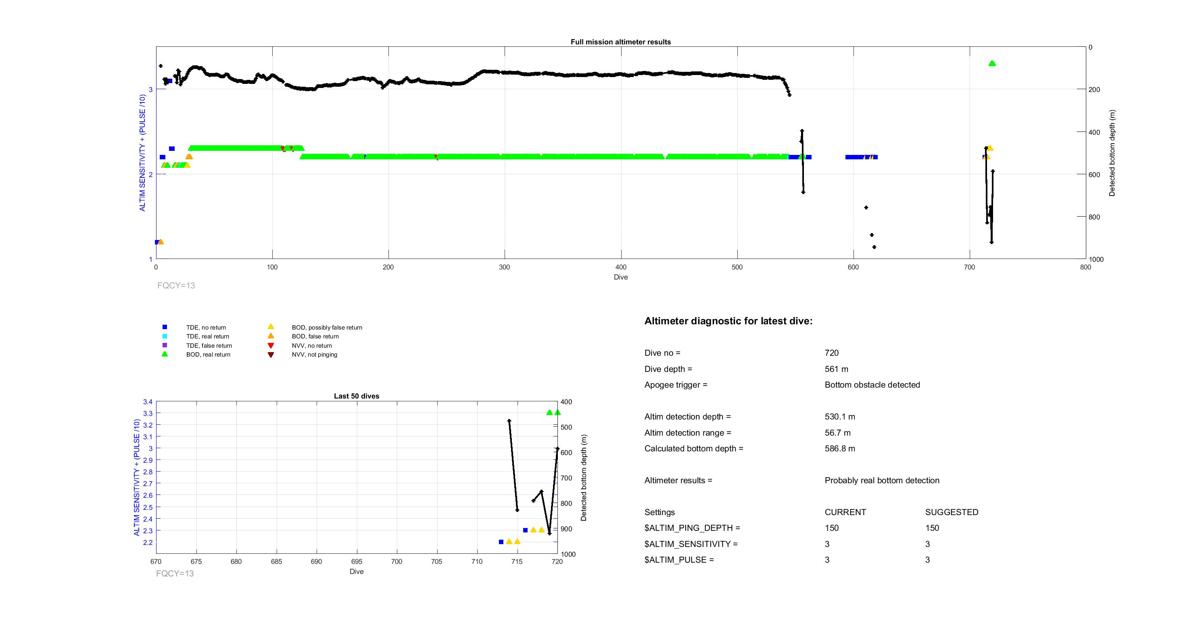Click the yellow triangle 'BOD, possibly false return' legend marker

[x=270, y=327]
